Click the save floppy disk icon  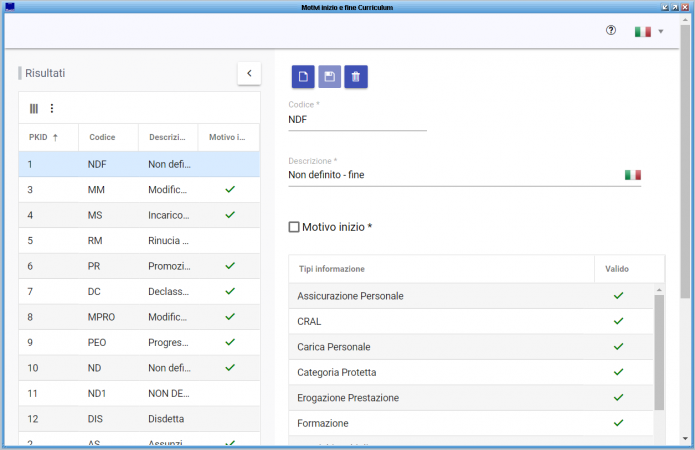pos(330,76)
